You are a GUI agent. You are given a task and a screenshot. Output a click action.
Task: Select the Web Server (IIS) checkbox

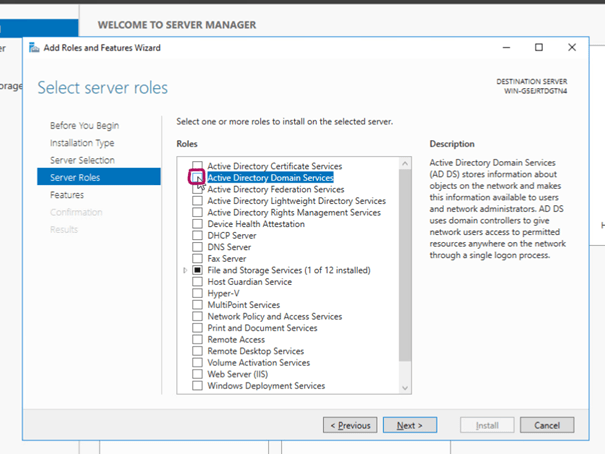pyautogui.click(x=198, y=374)
